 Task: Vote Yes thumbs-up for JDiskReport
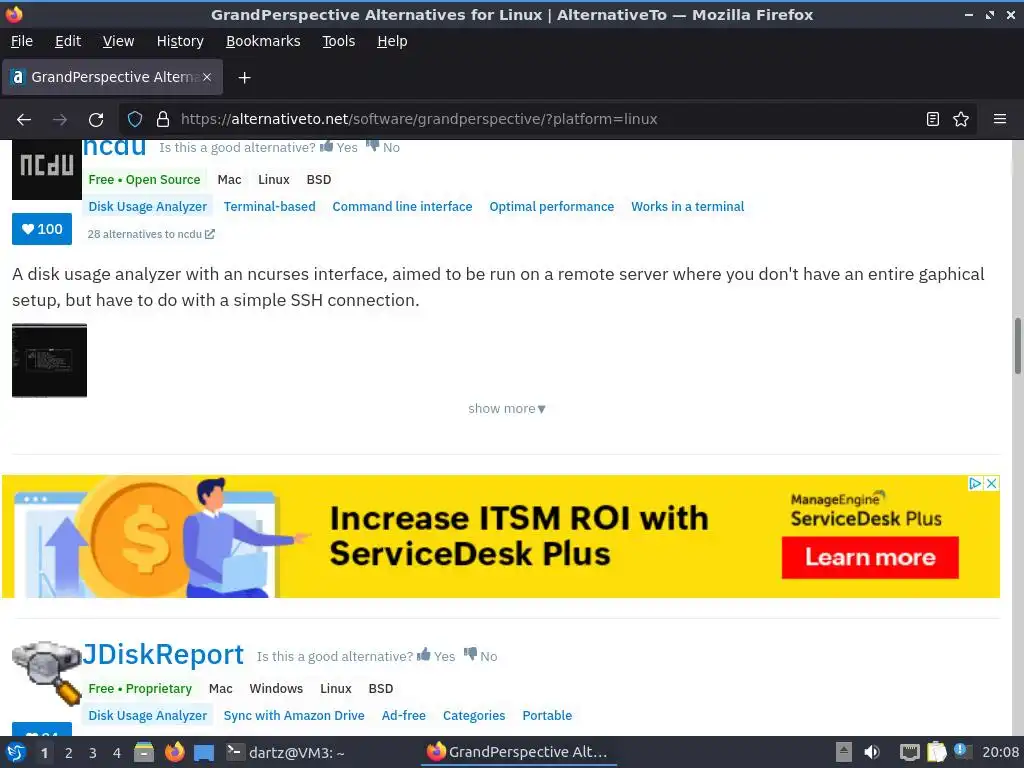tap(436, 656)
